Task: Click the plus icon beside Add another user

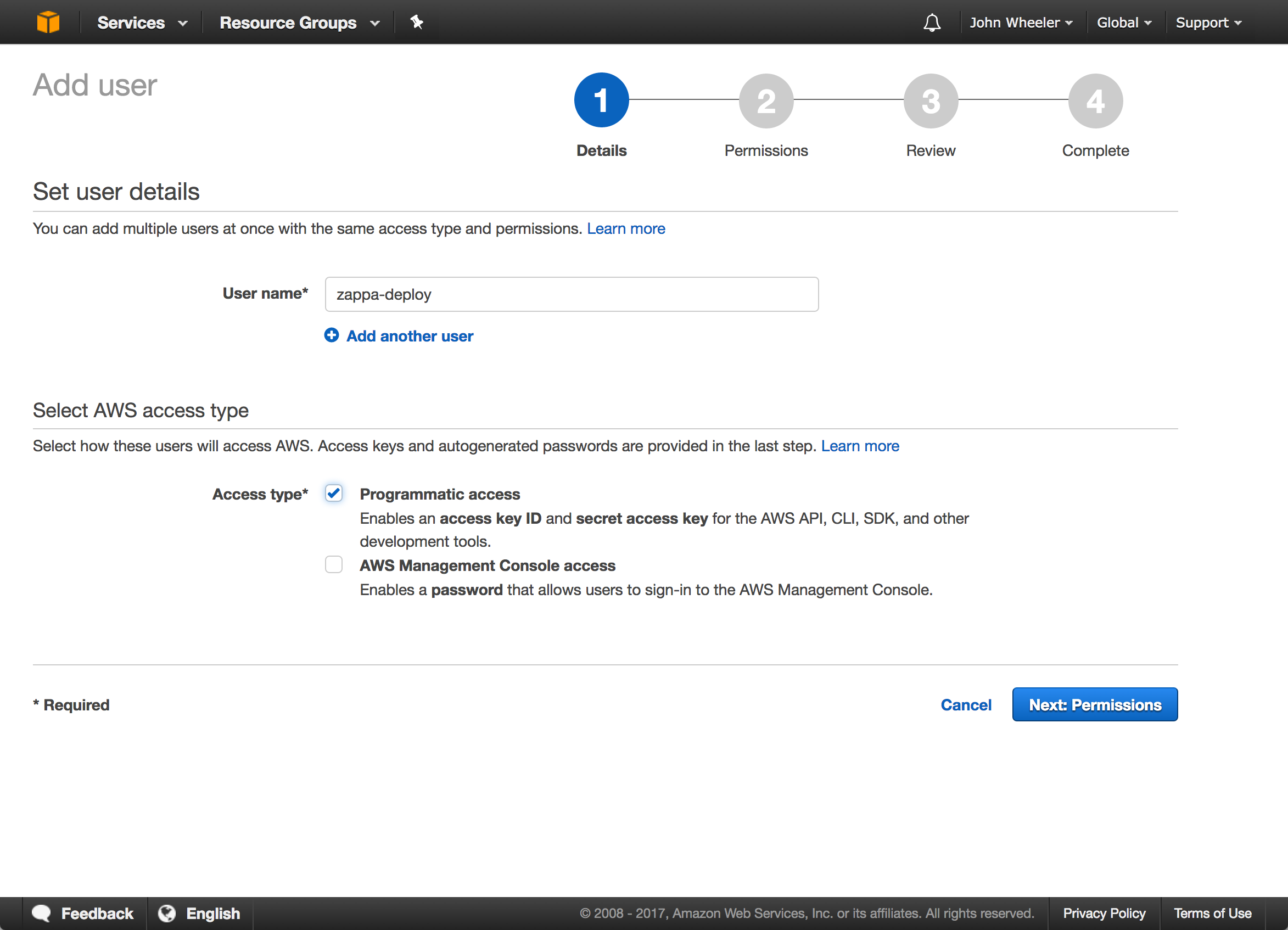Action: [x=332, y=335]
